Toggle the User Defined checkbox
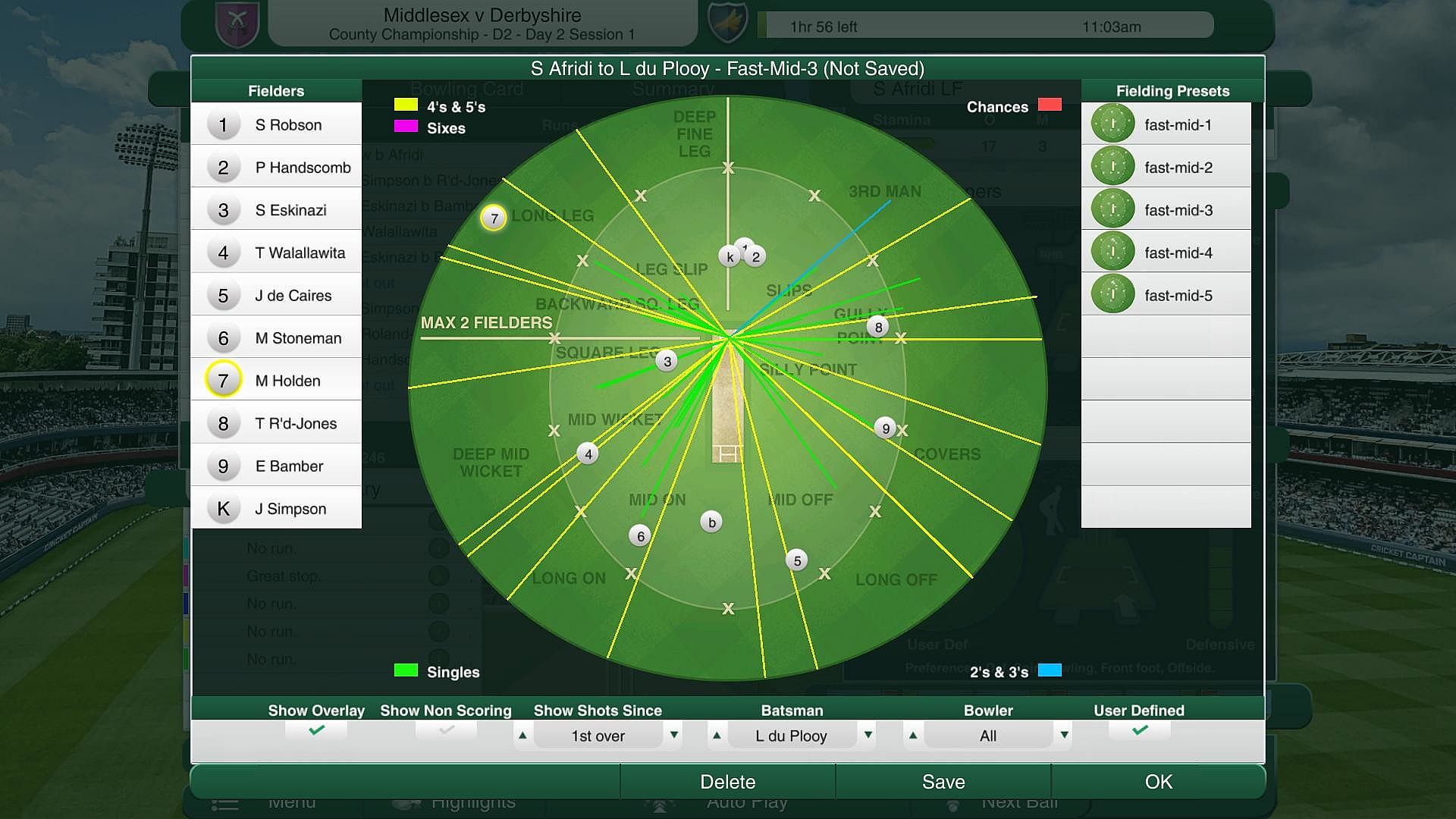1456x819 pixels. click(1139, 730)
